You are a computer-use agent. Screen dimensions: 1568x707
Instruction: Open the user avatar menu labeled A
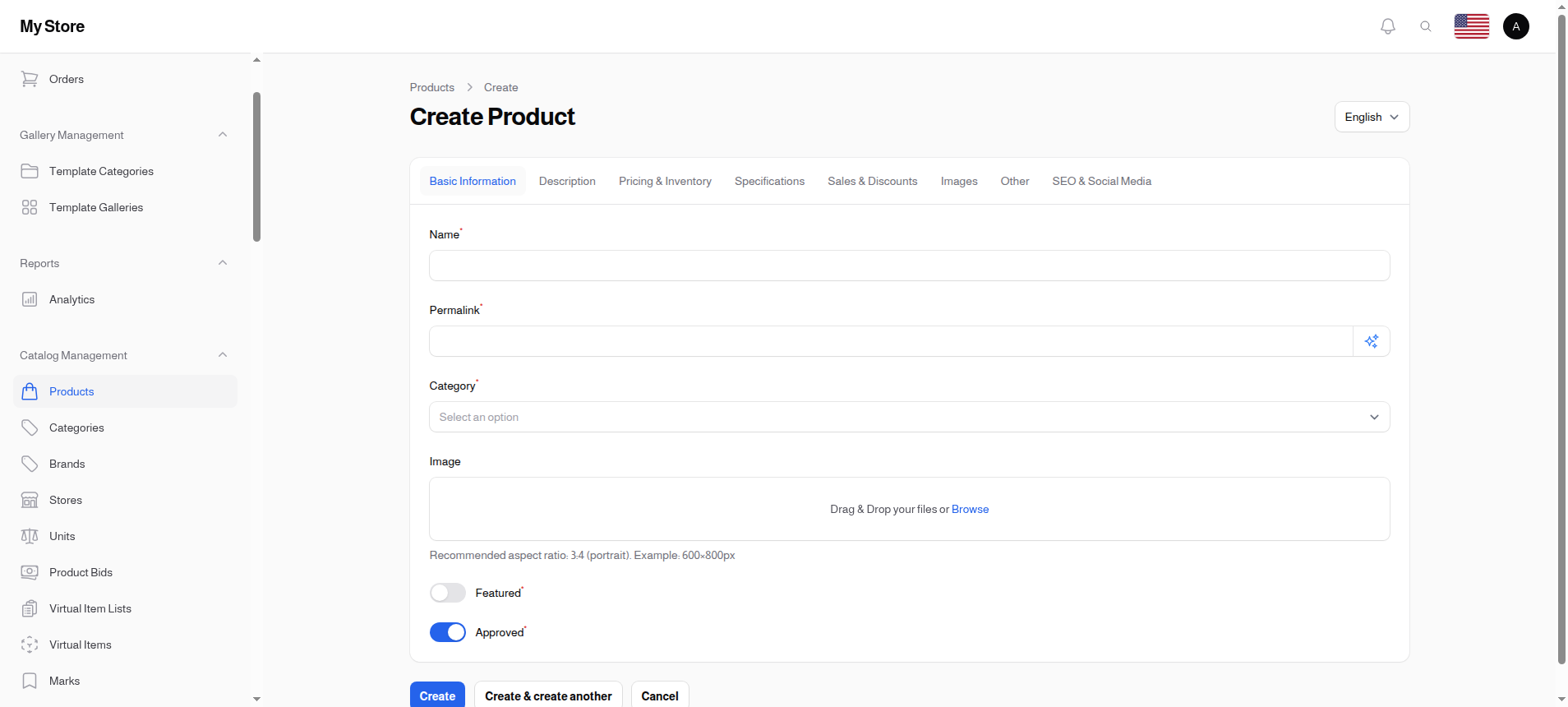(x=1516, y=26)
